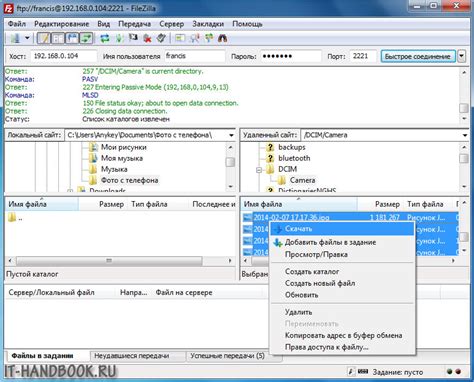Toggle directory comparison icon
This screenshot has height=382, width=474.
coord(195,38)
